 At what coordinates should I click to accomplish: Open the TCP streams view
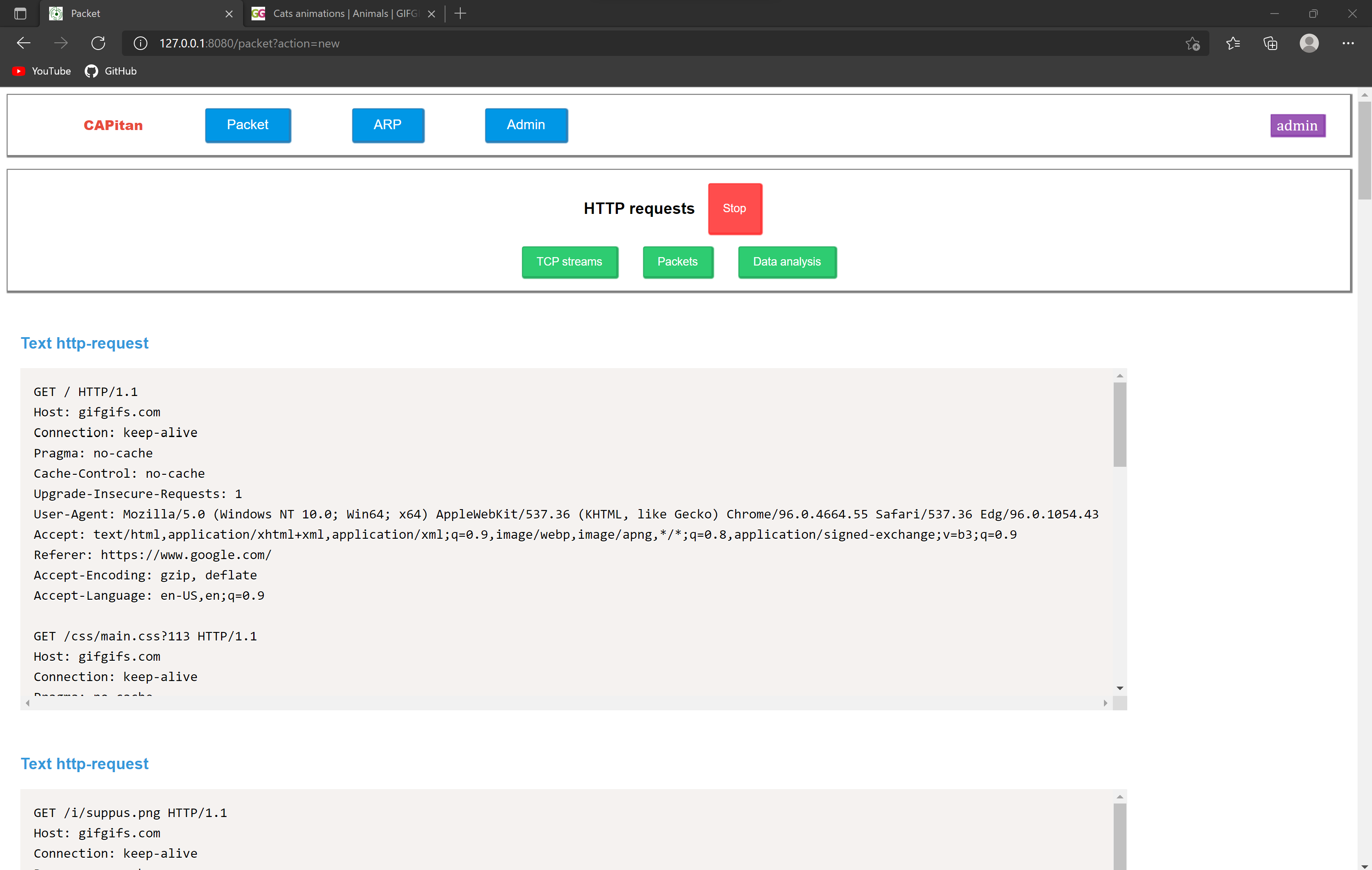point(569,262)
